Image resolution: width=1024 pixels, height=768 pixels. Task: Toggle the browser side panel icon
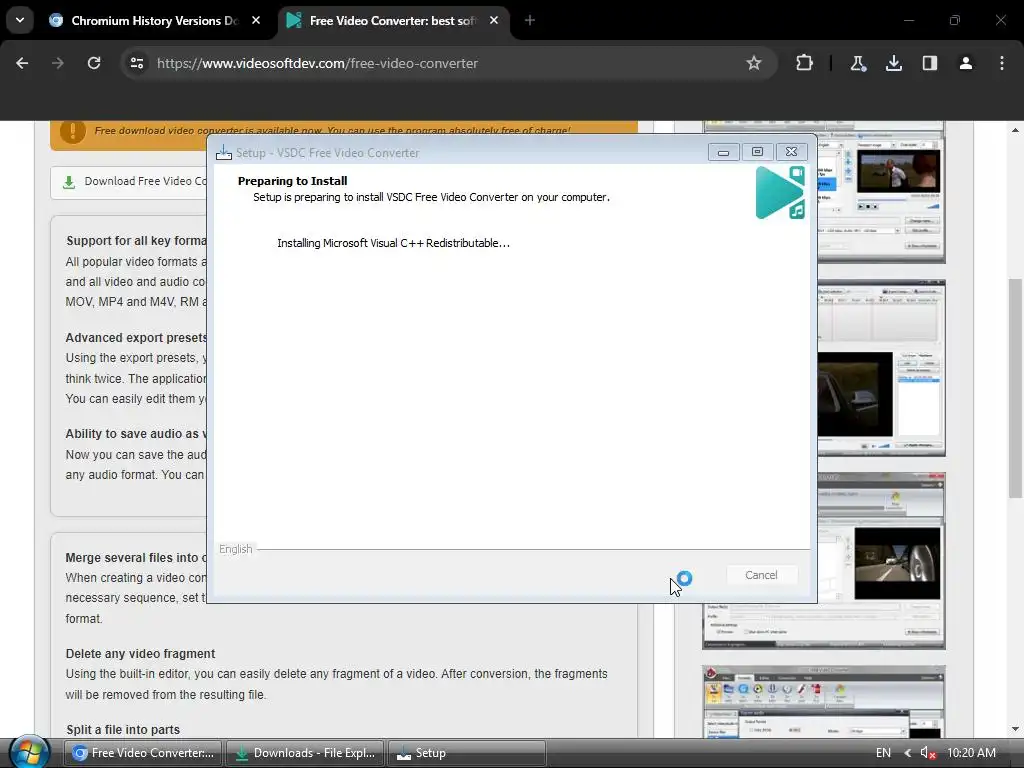pos(929,63)
